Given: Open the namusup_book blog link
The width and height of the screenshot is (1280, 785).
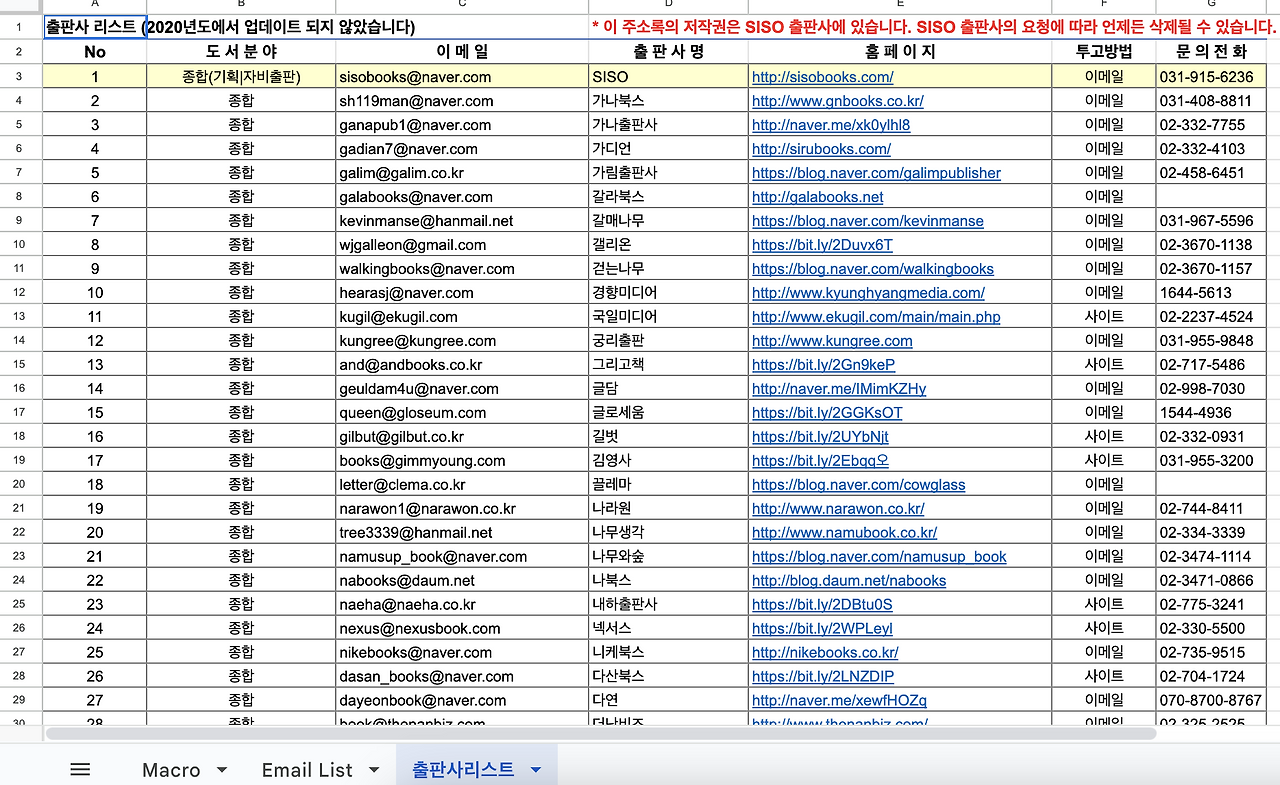Looking at the screenshot, I should click(x=879, y=557).
